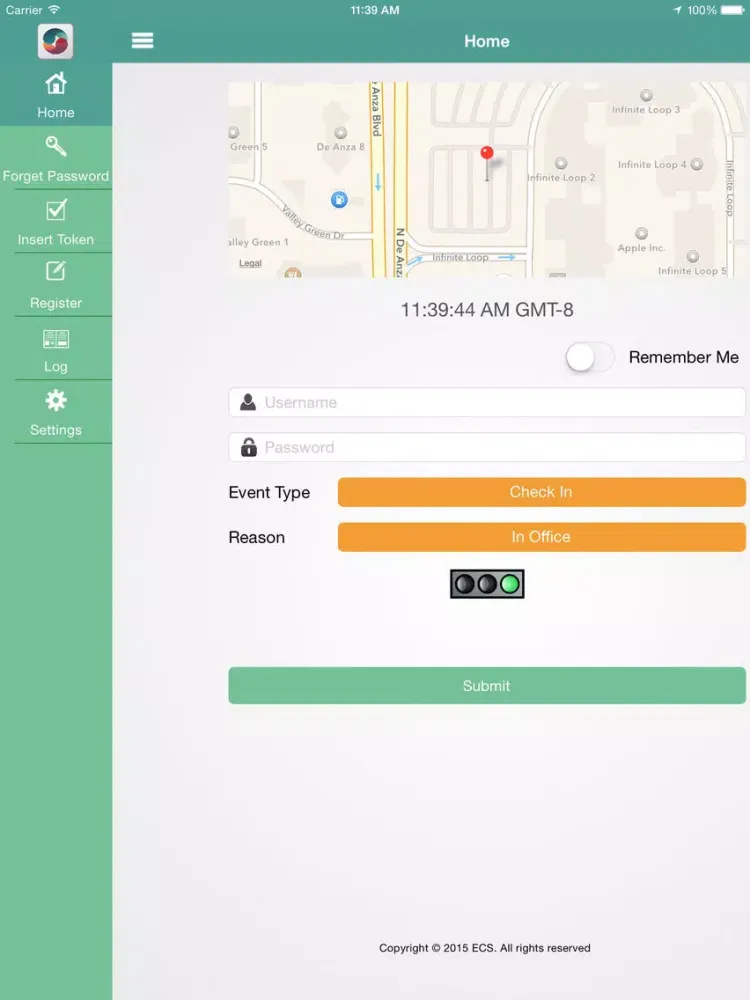The image size is (750, 1000).
Task: Tap the status bar clock 11:39 AM
Action: [375, 10]
